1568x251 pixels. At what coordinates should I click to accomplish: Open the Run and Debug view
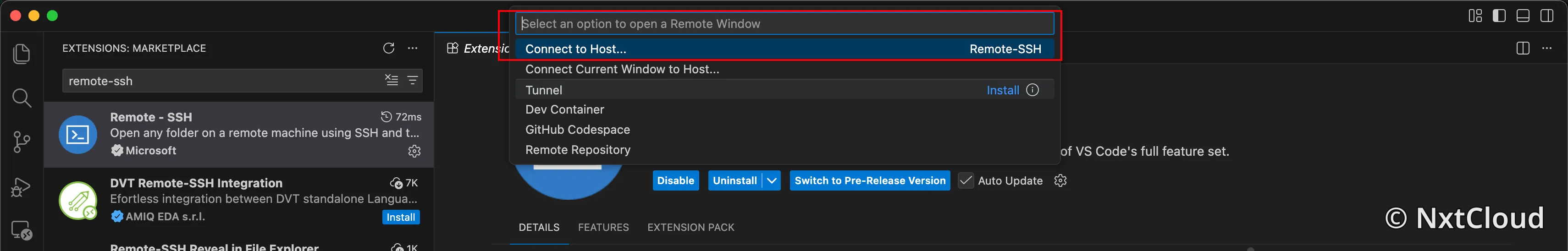pyautogui.click(x=21, y=186)
